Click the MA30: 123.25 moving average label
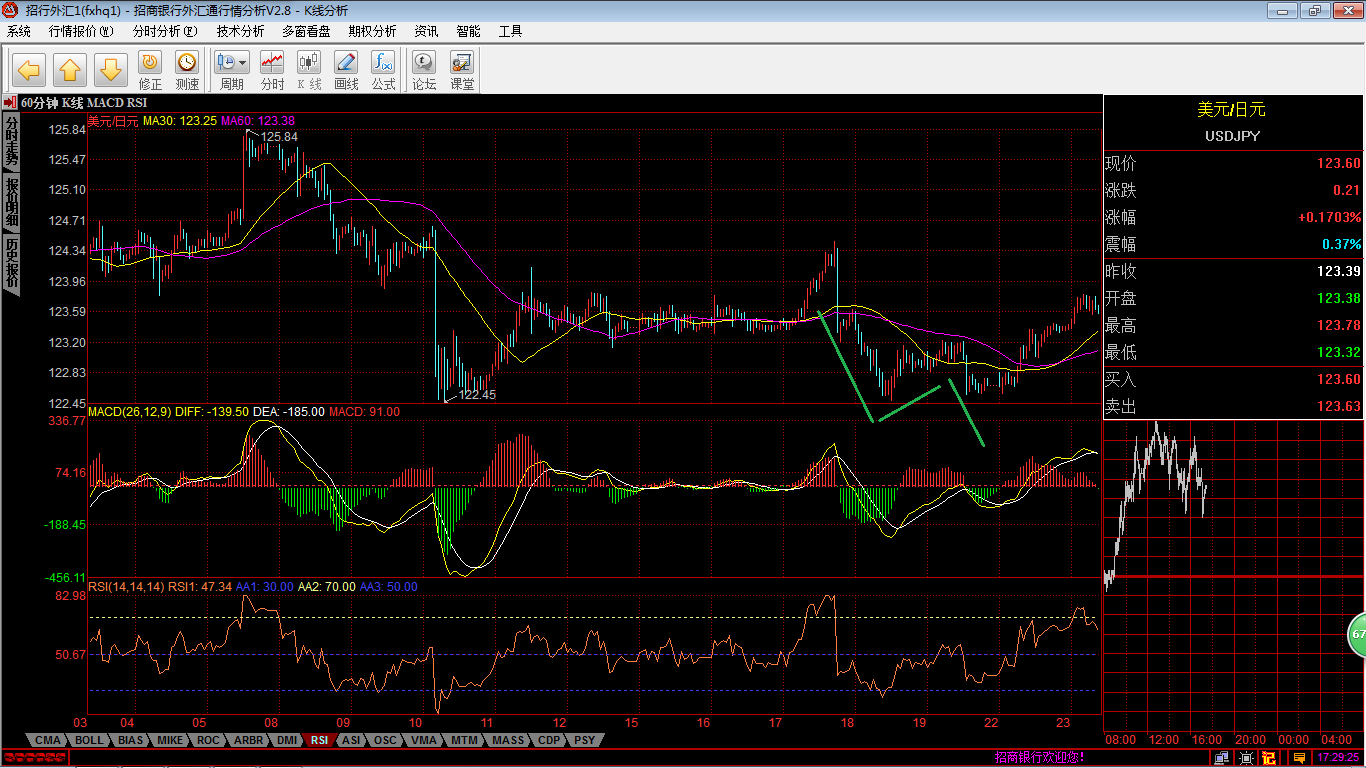Viewport: 1366px width, 768px height. (180, 121)
